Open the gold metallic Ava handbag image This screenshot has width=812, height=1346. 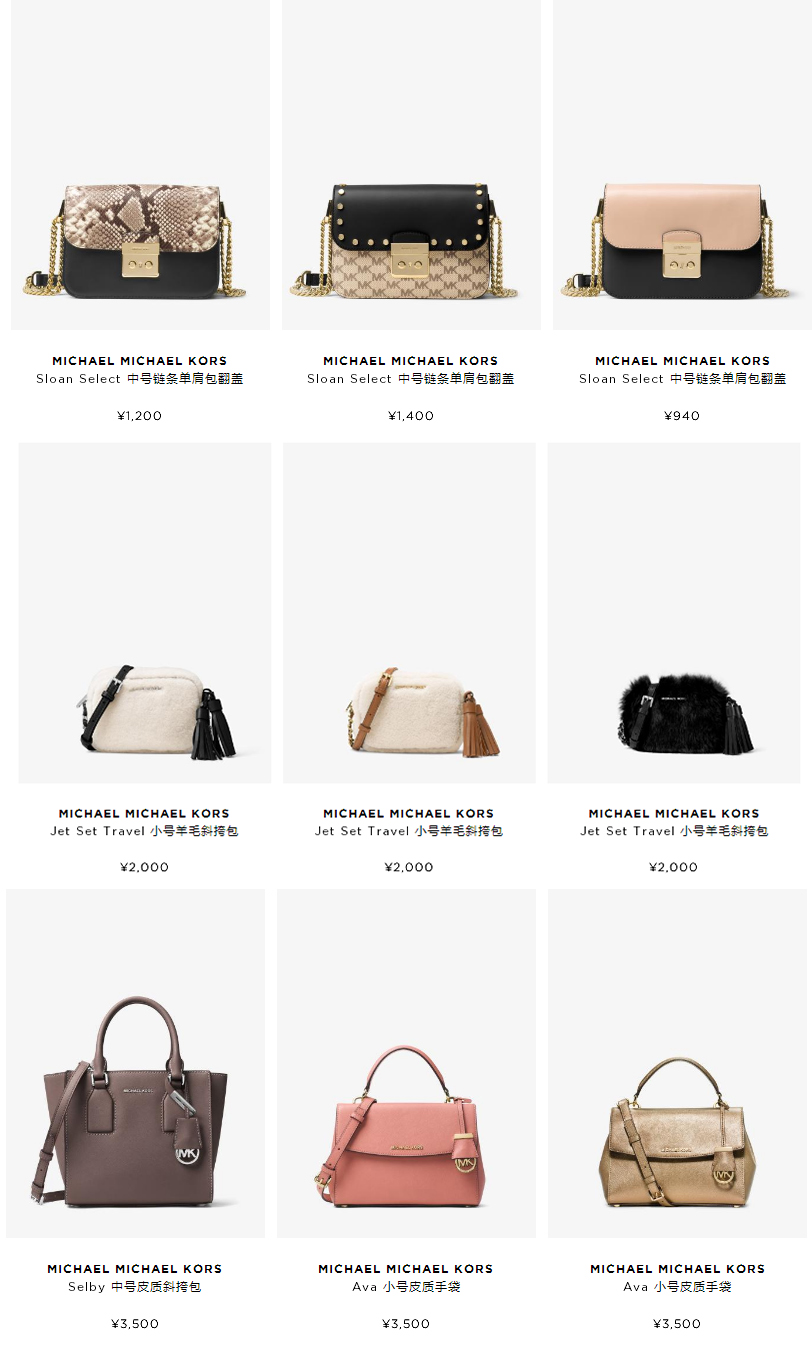tap(677, 1063)
